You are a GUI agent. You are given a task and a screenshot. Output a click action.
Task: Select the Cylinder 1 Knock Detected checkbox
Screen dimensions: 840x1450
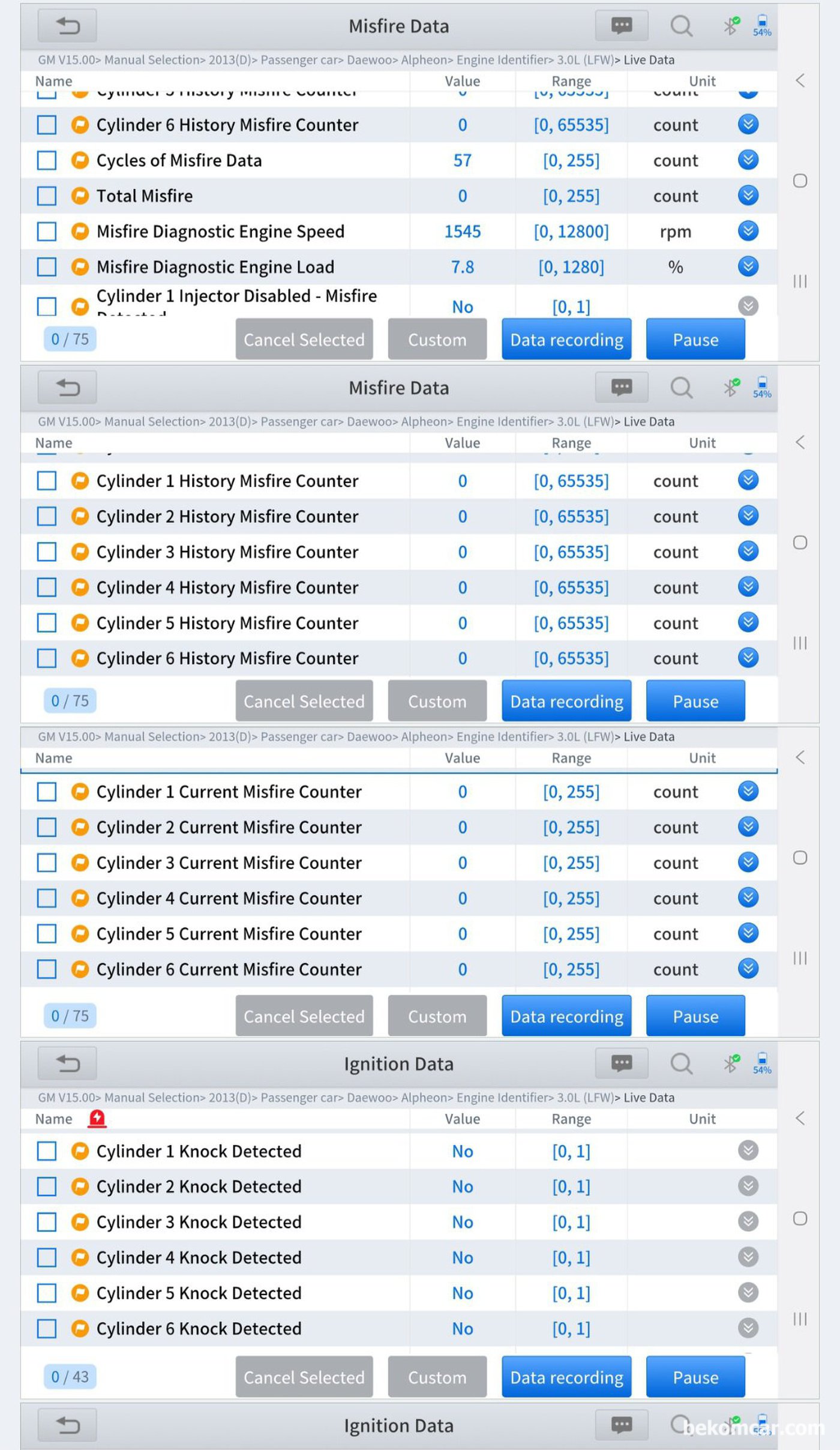47,1151
